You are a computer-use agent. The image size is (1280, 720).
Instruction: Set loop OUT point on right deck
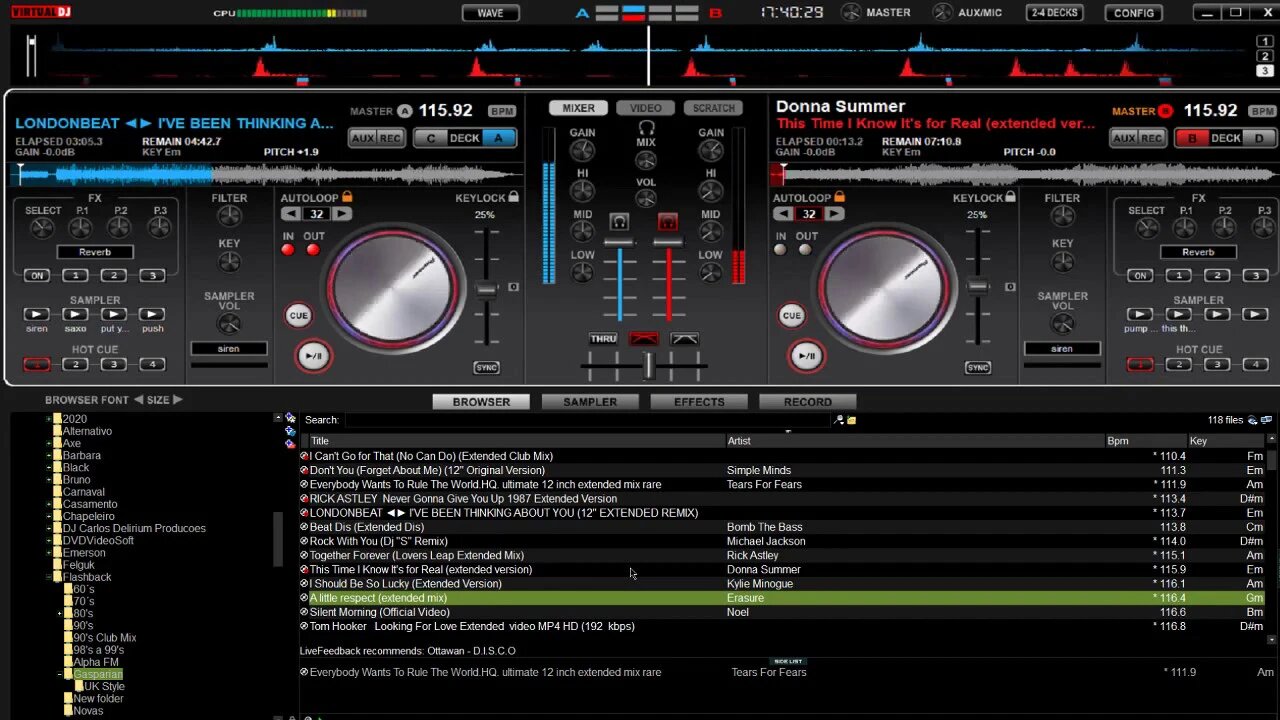[x=805, y=249]
